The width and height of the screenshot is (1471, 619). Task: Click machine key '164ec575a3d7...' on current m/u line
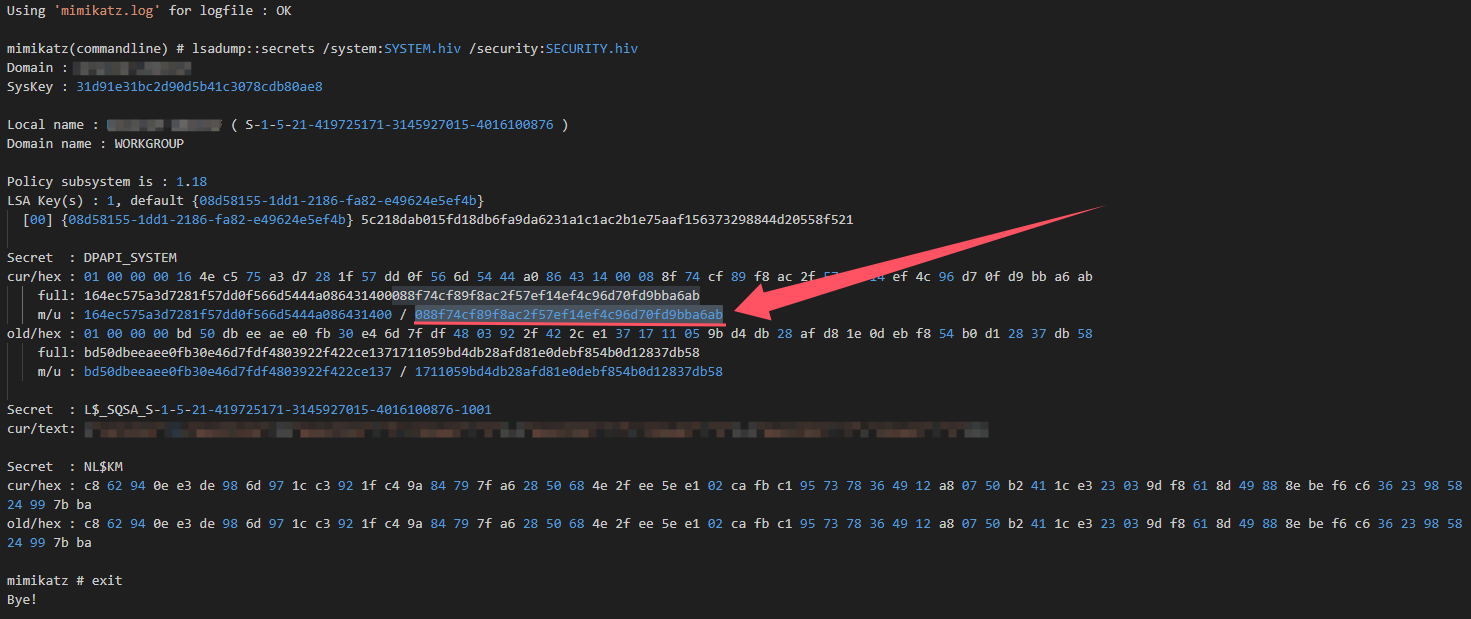tap(237, 315)
